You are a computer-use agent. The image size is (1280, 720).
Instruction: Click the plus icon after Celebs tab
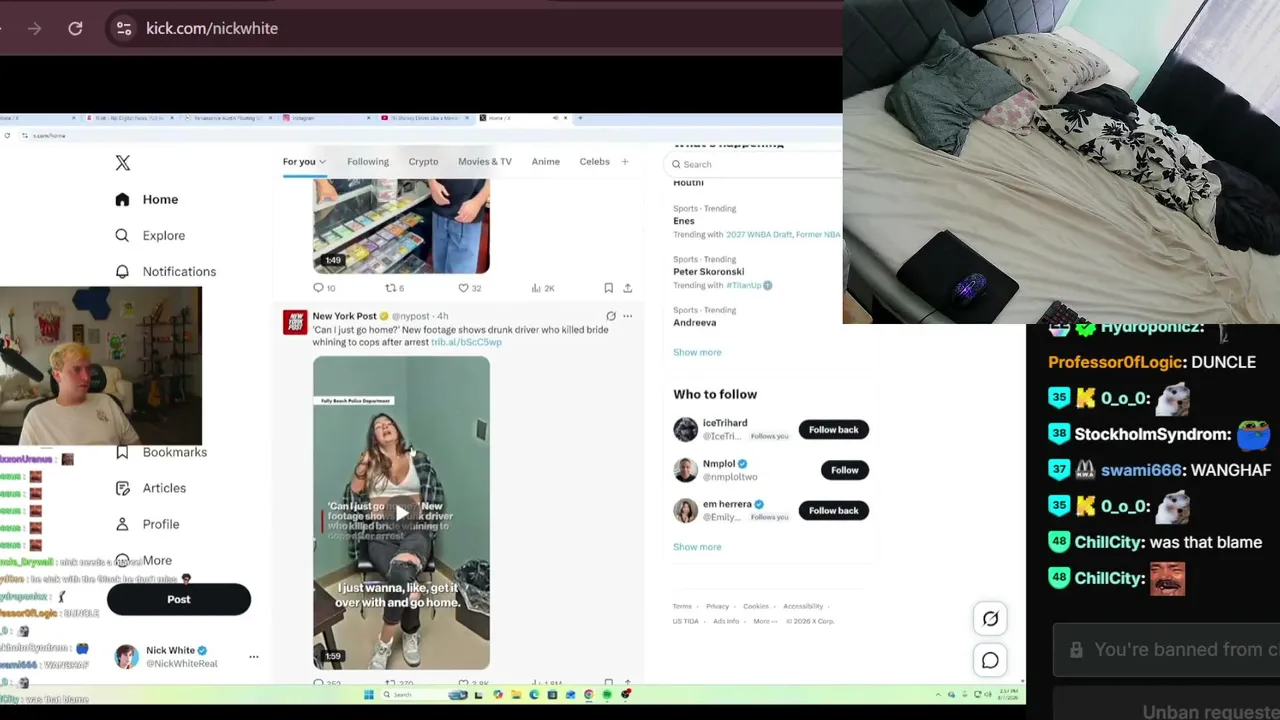click(x=625, y=161)
